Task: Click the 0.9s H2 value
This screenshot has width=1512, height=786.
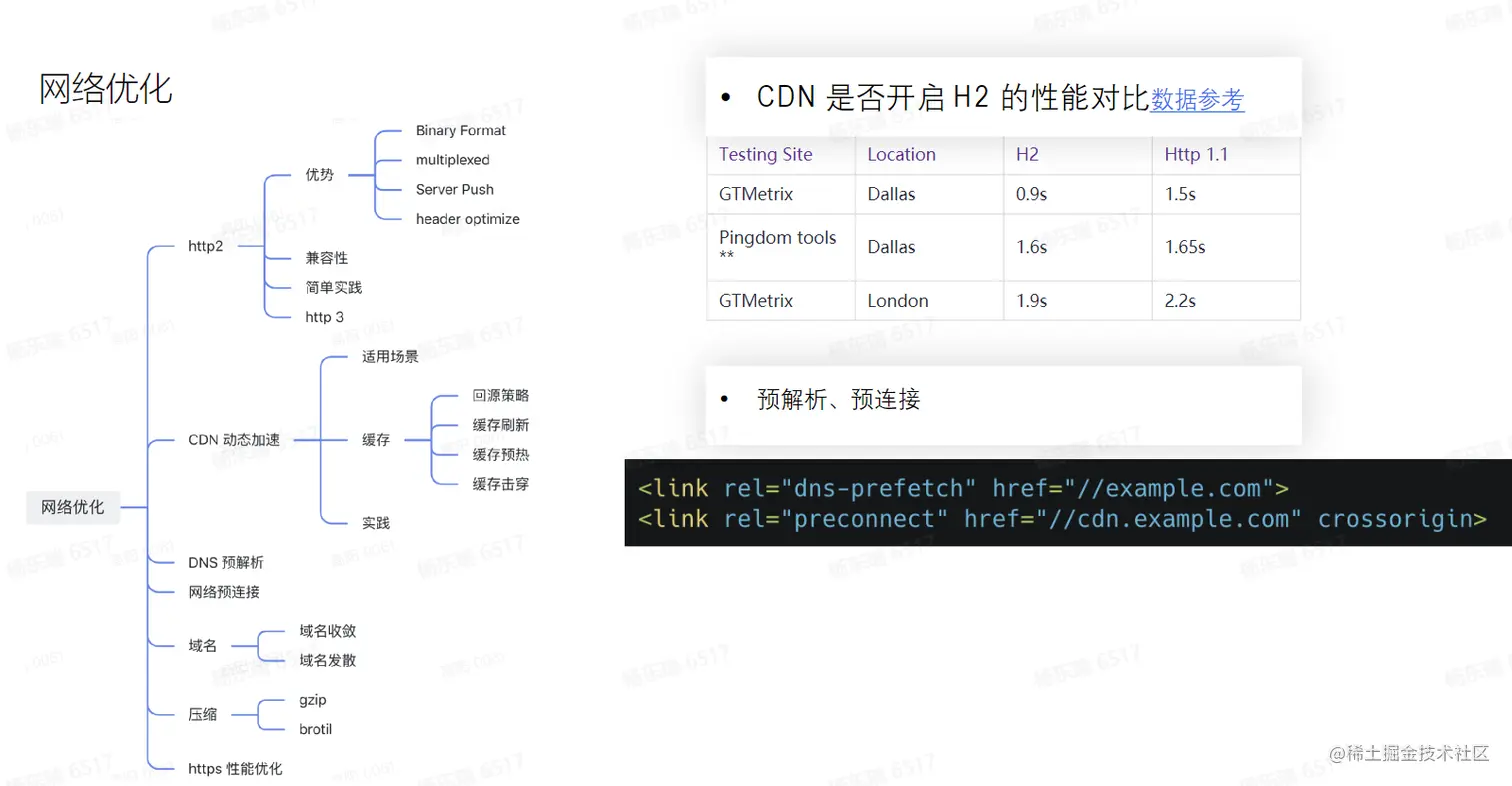Action: [1031, 194]
